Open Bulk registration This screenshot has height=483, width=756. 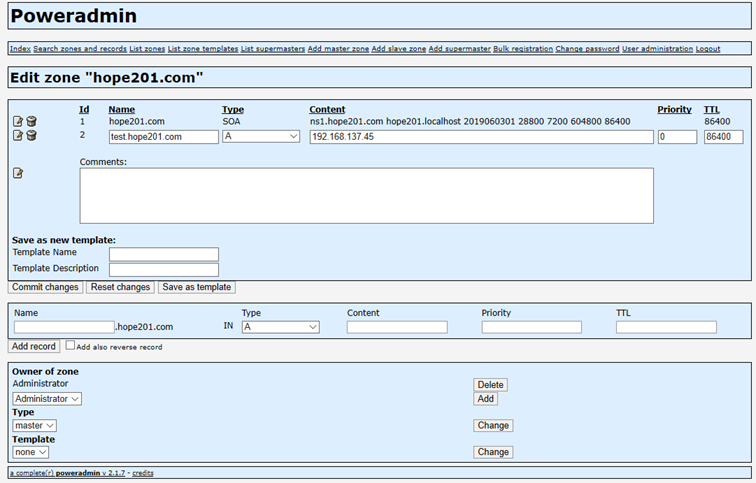coord(523,49)
